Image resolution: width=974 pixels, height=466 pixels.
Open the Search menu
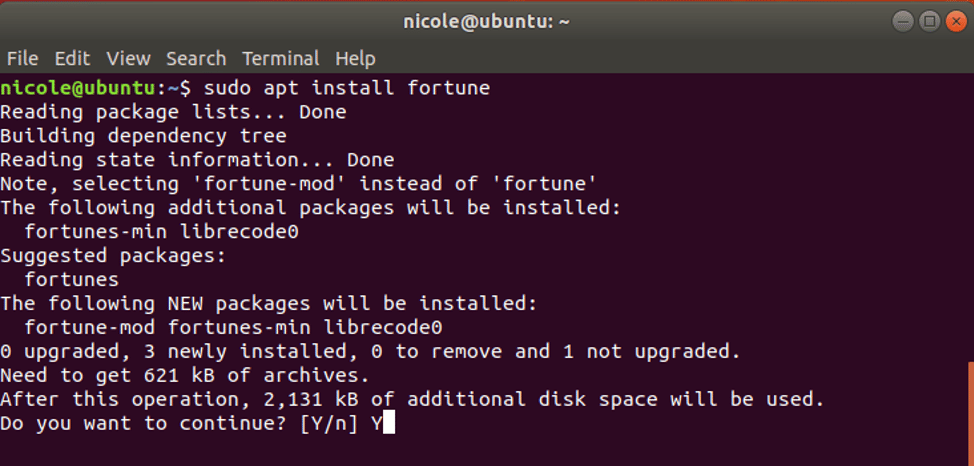(196, 59)
